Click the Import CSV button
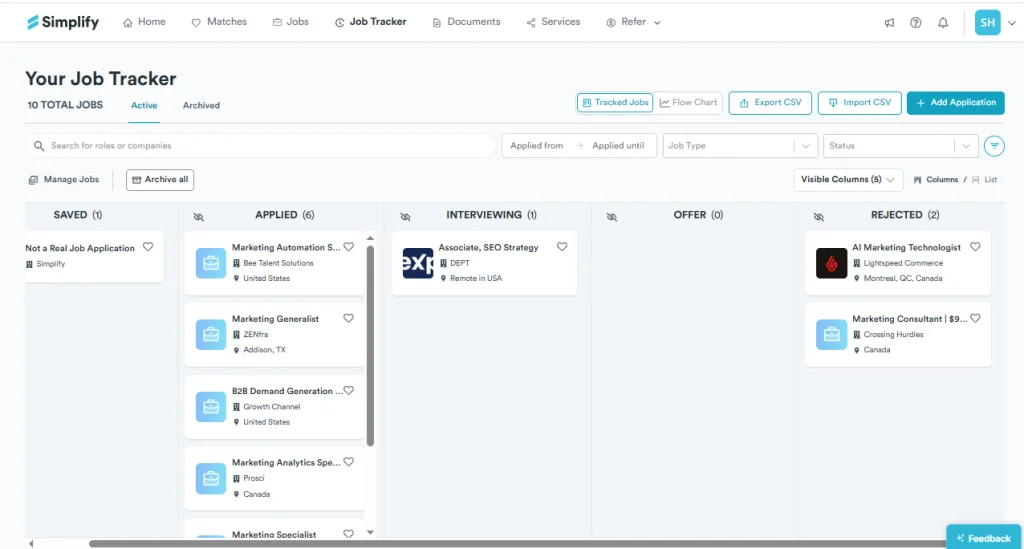 tap(859, 102)
